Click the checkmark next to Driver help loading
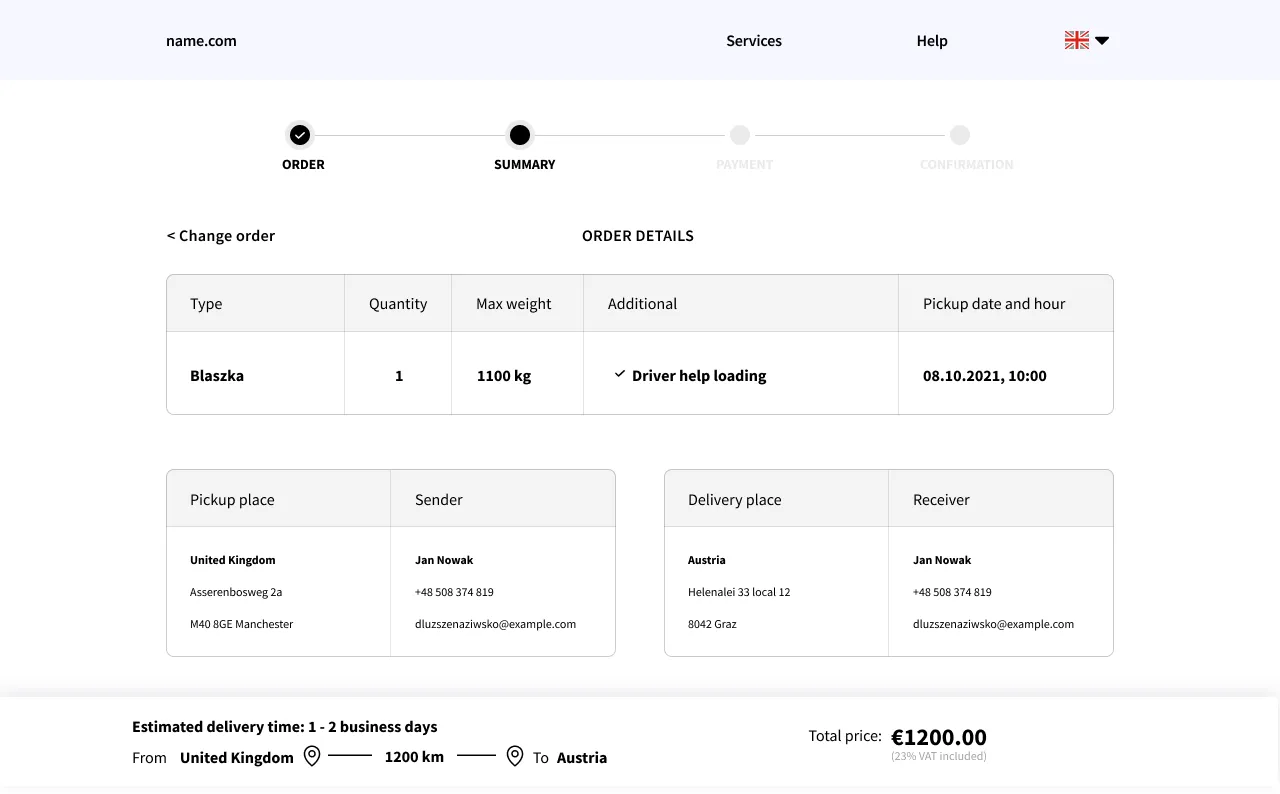1280x794 pixels. click(620, 374)
